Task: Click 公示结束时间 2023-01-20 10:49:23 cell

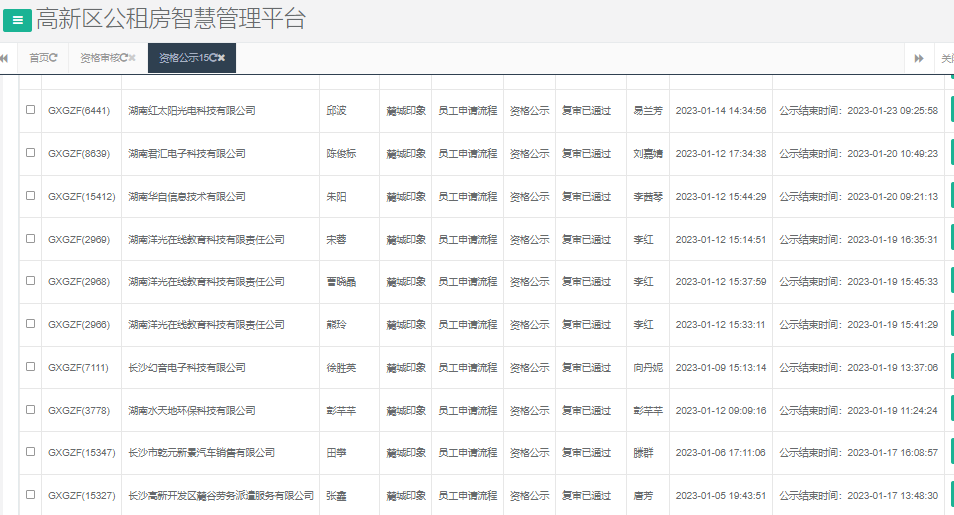Action: click(x=858, y=154)
